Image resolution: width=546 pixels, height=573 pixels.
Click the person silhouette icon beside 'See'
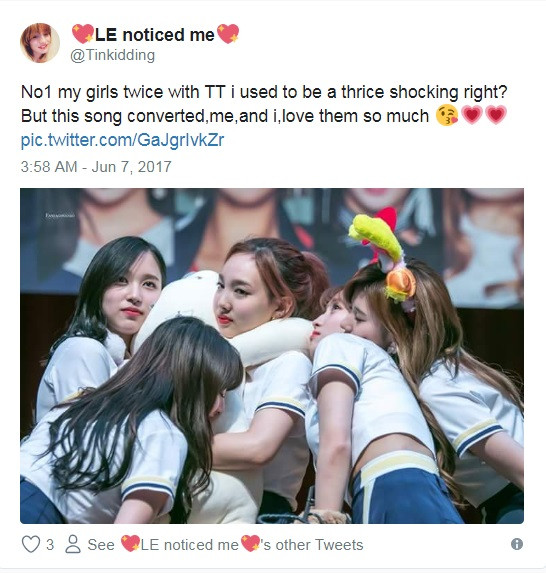click(x=73, y=544)
